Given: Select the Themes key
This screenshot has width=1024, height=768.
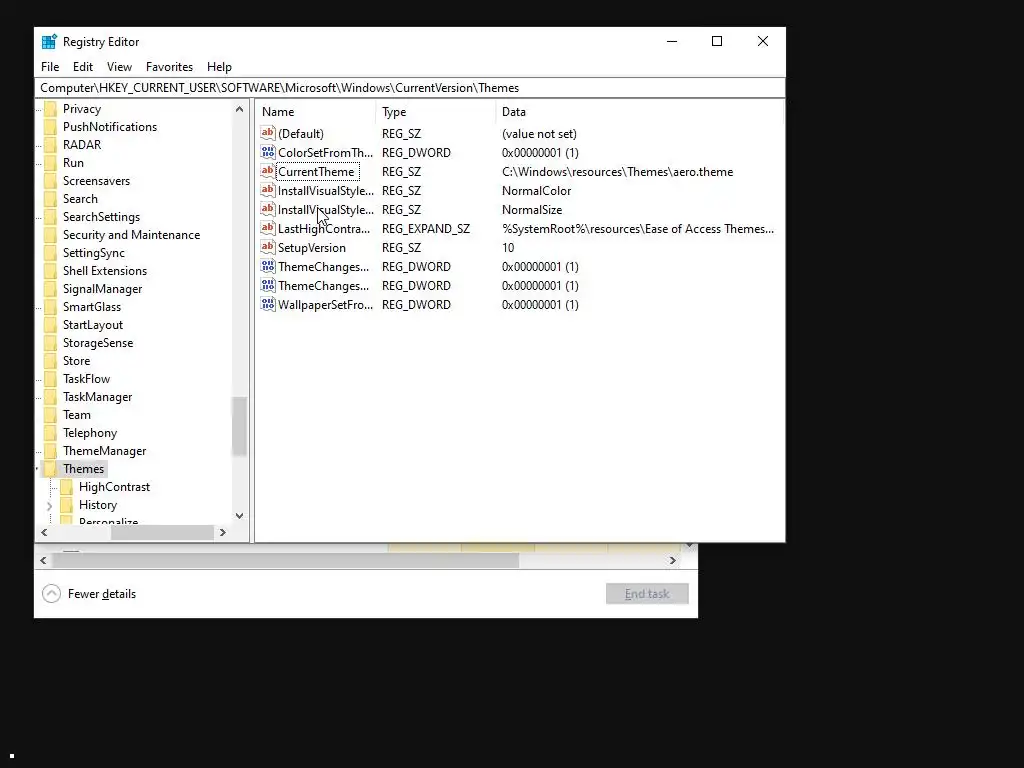Looking at the screenshot, I should pos(84,469).
